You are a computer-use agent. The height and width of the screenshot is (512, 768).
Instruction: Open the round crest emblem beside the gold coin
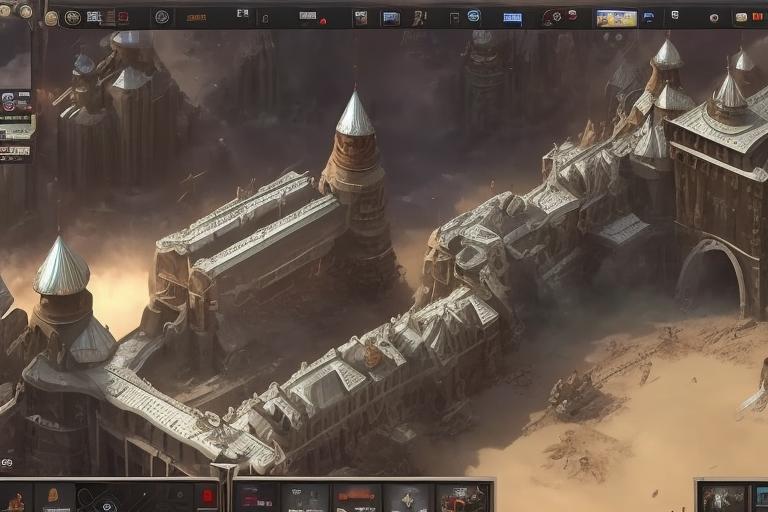pos(73,18)
